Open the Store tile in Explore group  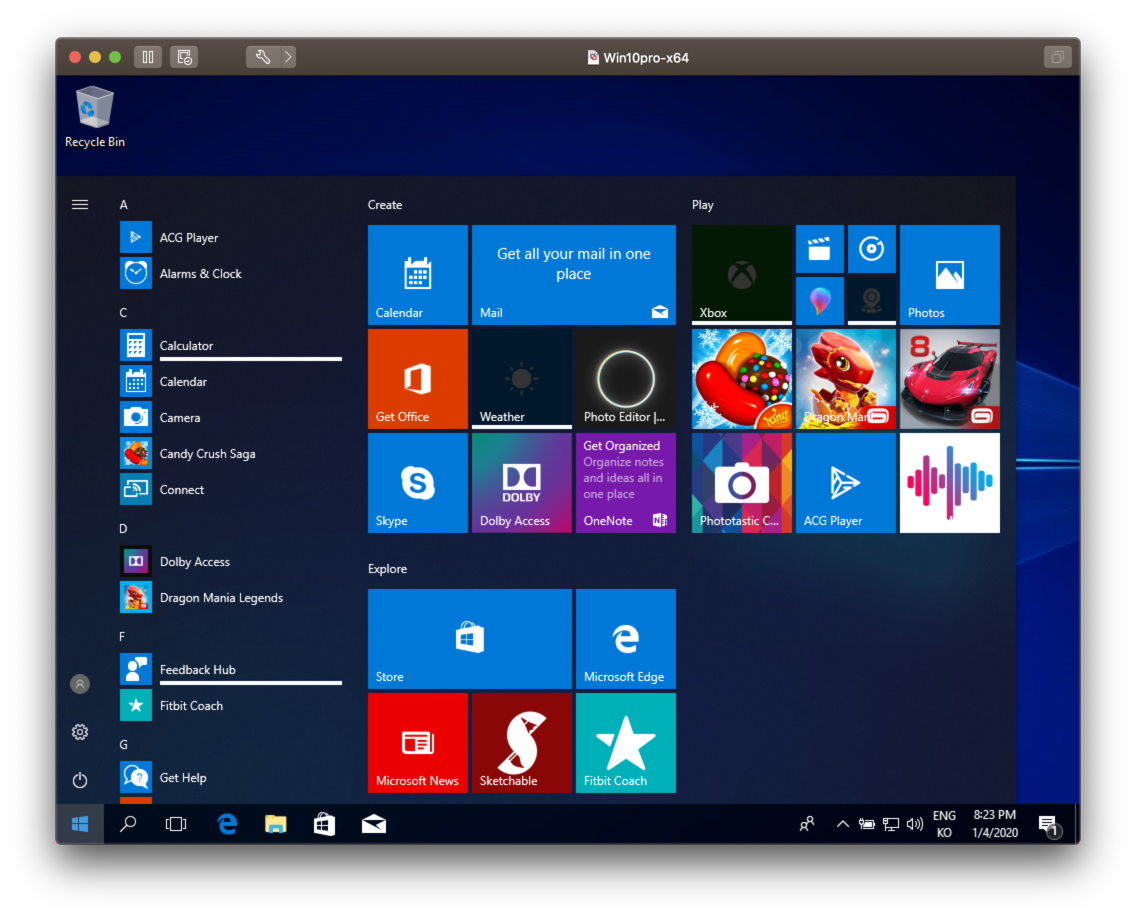click(x=469, y=638)
